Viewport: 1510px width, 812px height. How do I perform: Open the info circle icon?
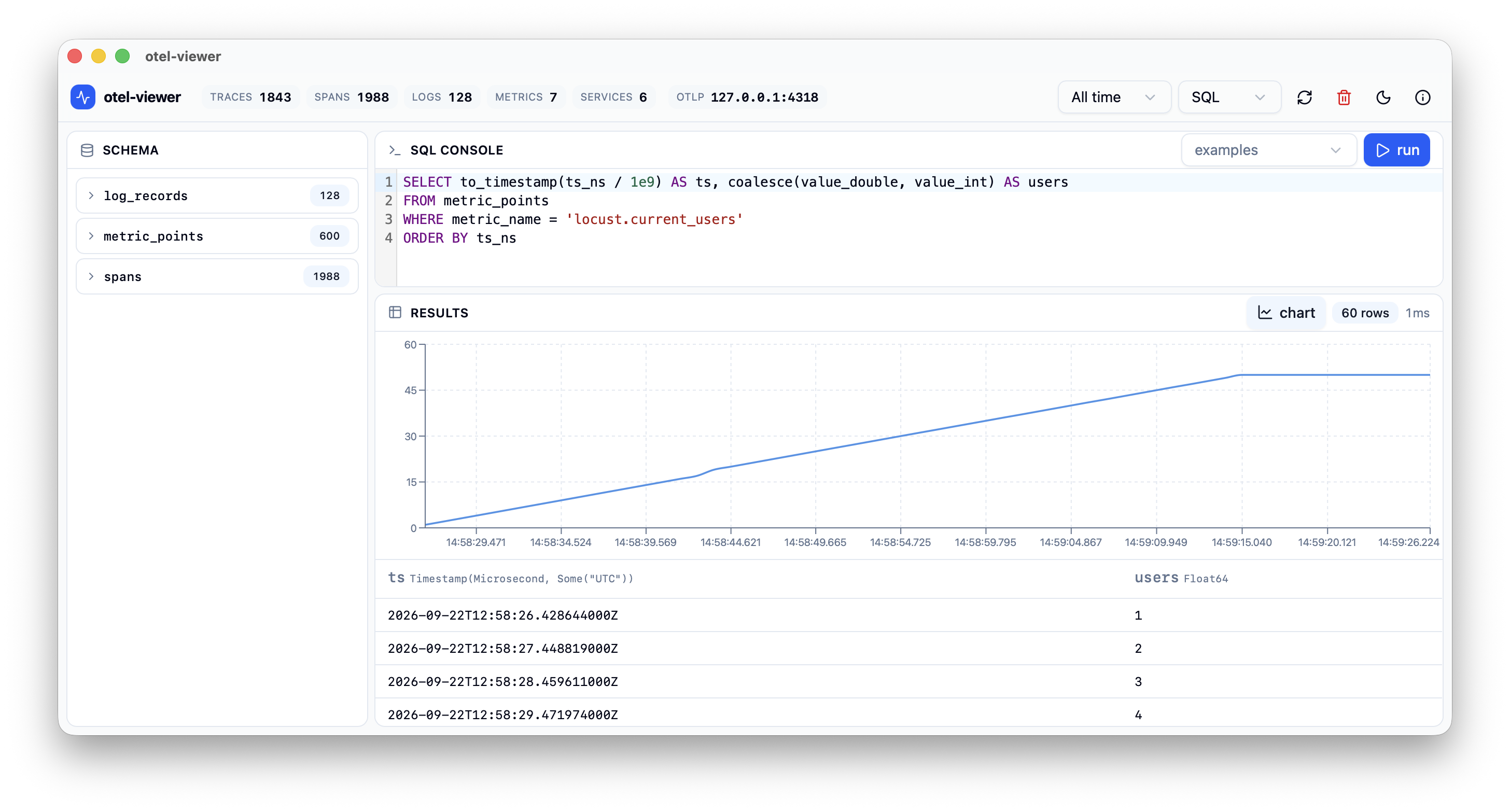[x=1423, y=97]
